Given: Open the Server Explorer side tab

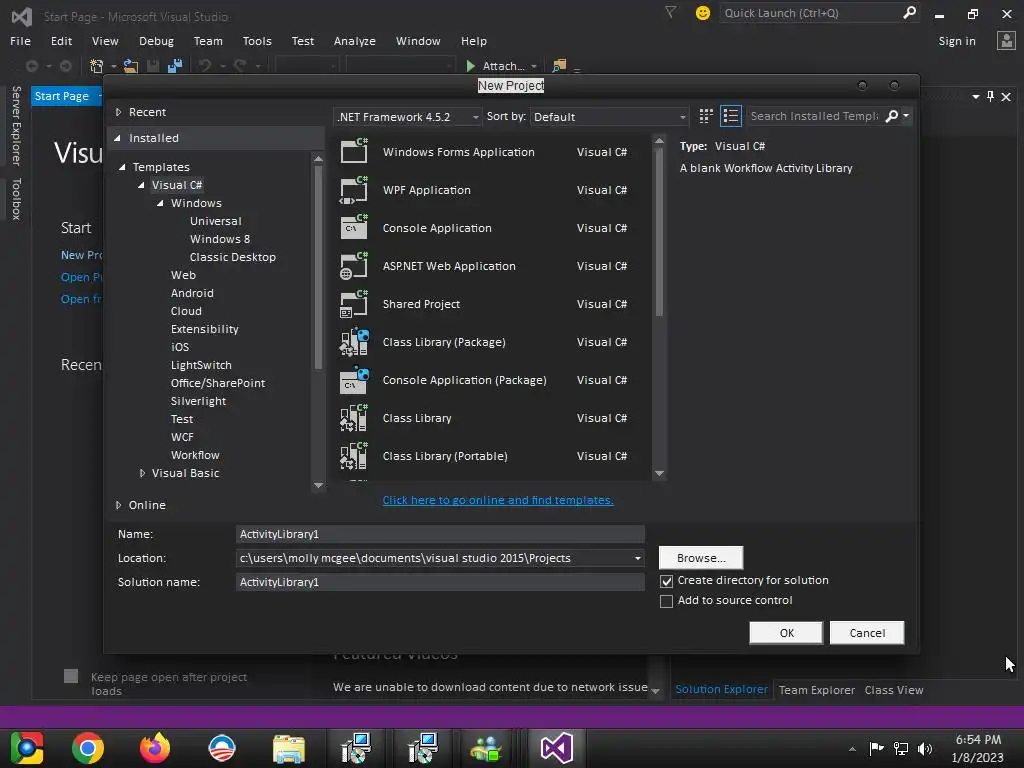Looking at the screenshot, I should (x=16, y=125).
